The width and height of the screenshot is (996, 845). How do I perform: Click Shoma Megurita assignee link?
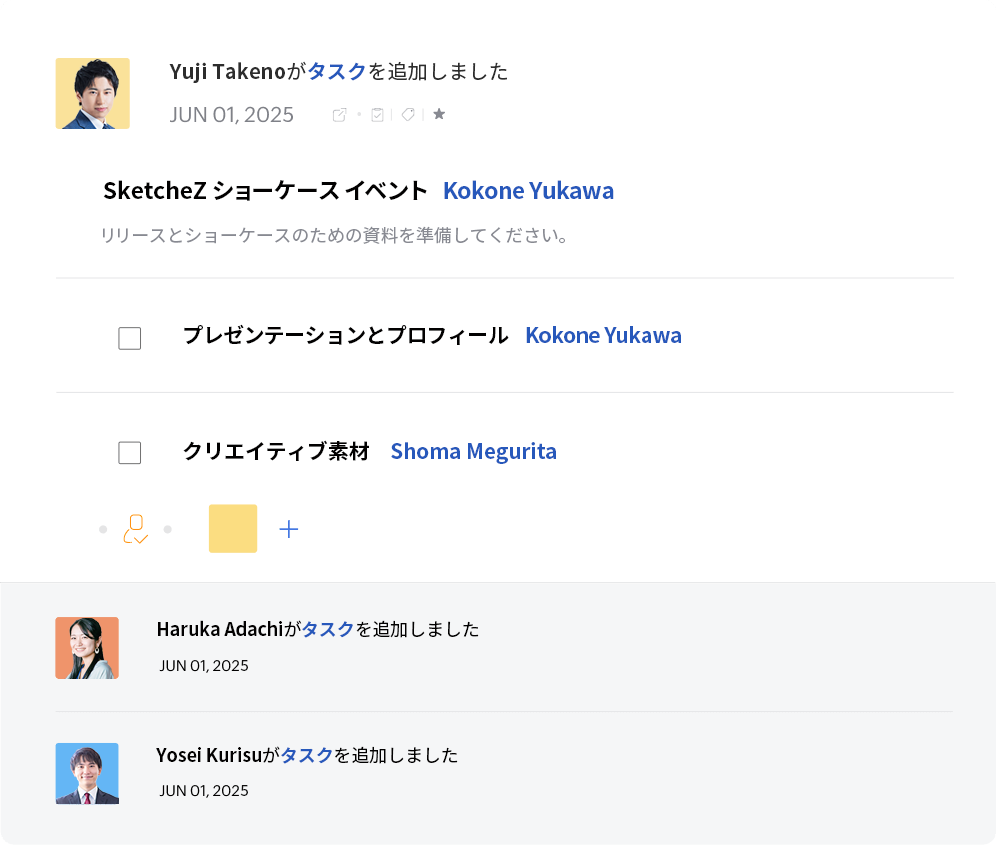point(473,451)
